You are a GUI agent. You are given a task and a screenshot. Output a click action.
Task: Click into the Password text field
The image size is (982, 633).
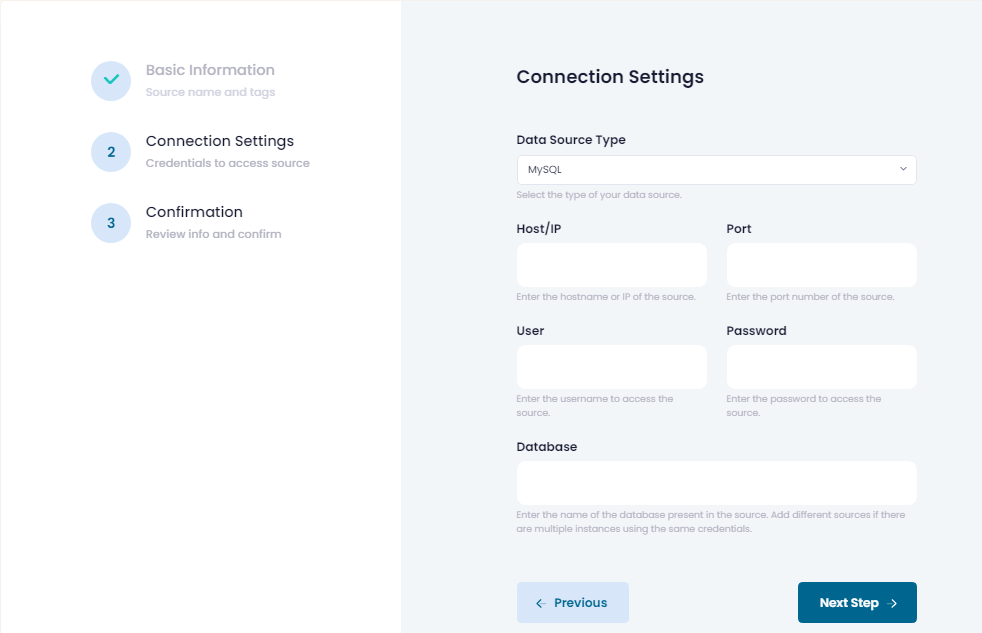(821, 367)
